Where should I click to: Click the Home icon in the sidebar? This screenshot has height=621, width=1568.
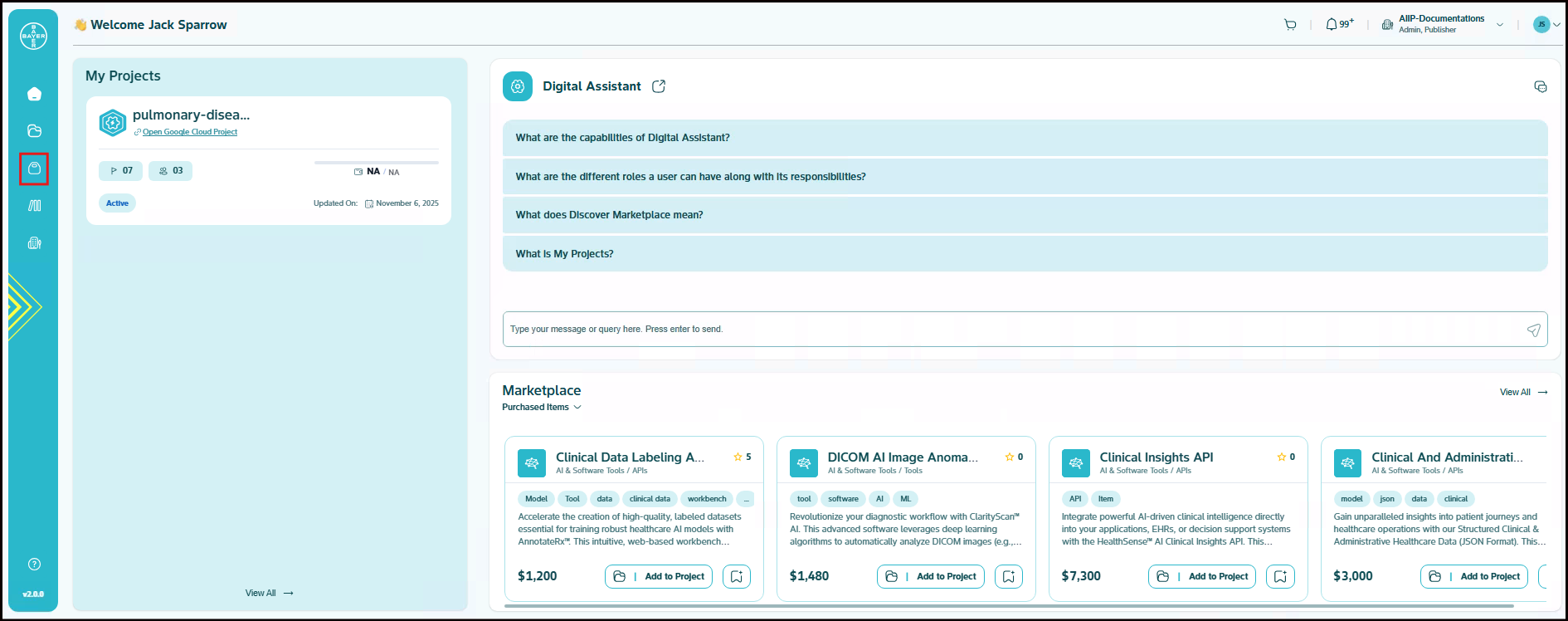(x=34, y=94)
